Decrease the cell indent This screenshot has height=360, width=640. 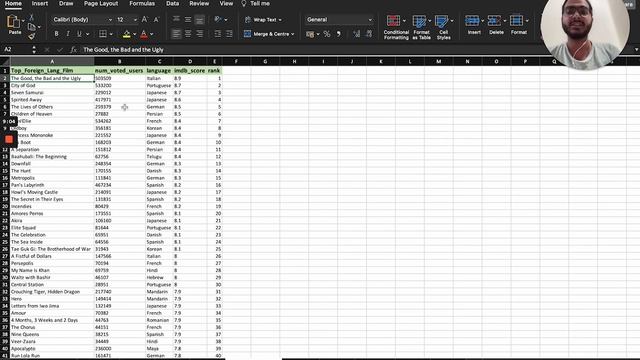[218, 34]
